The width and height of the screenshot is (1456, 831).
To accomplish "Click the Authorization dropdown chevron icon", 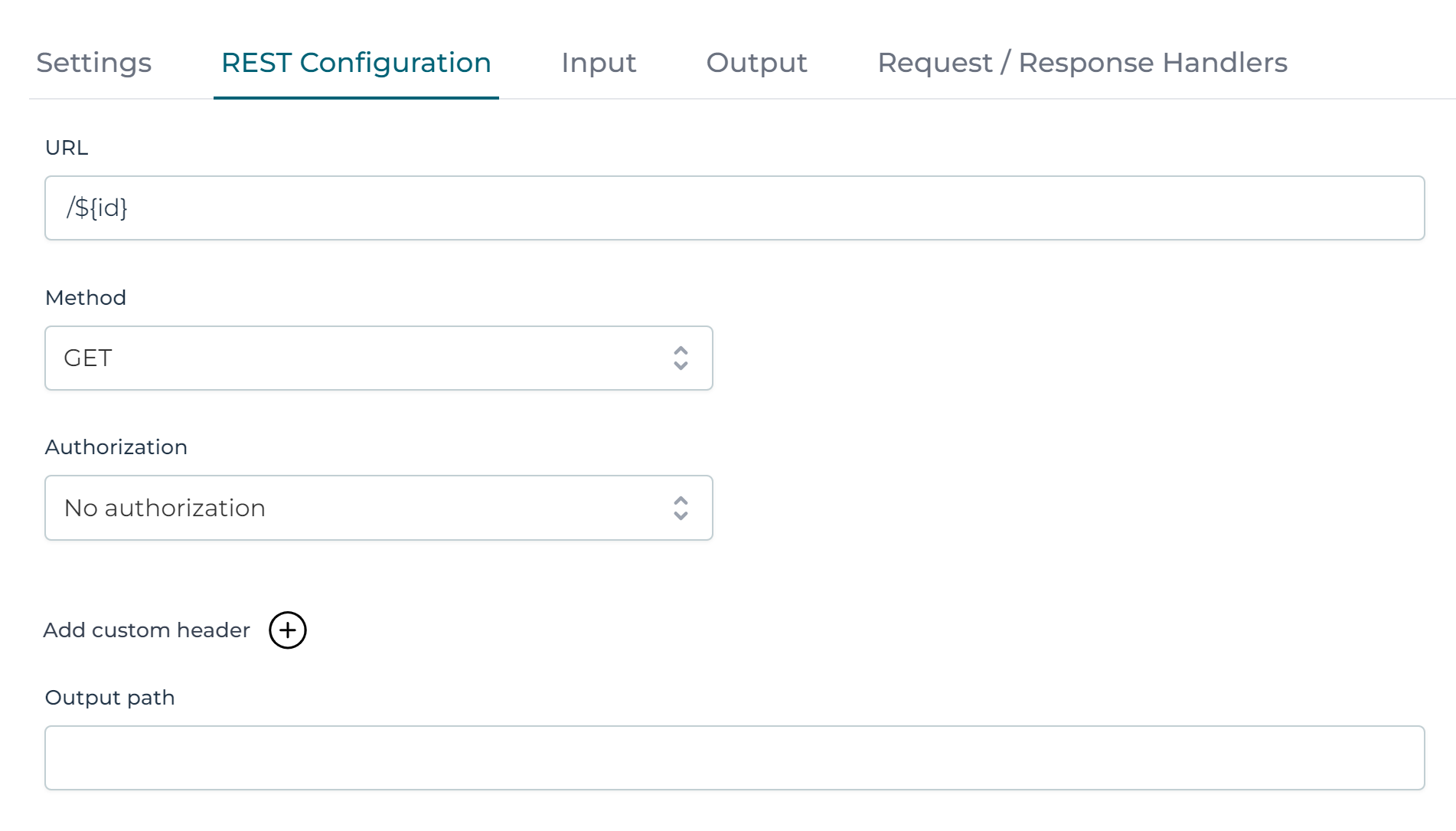I will point(682,508).
